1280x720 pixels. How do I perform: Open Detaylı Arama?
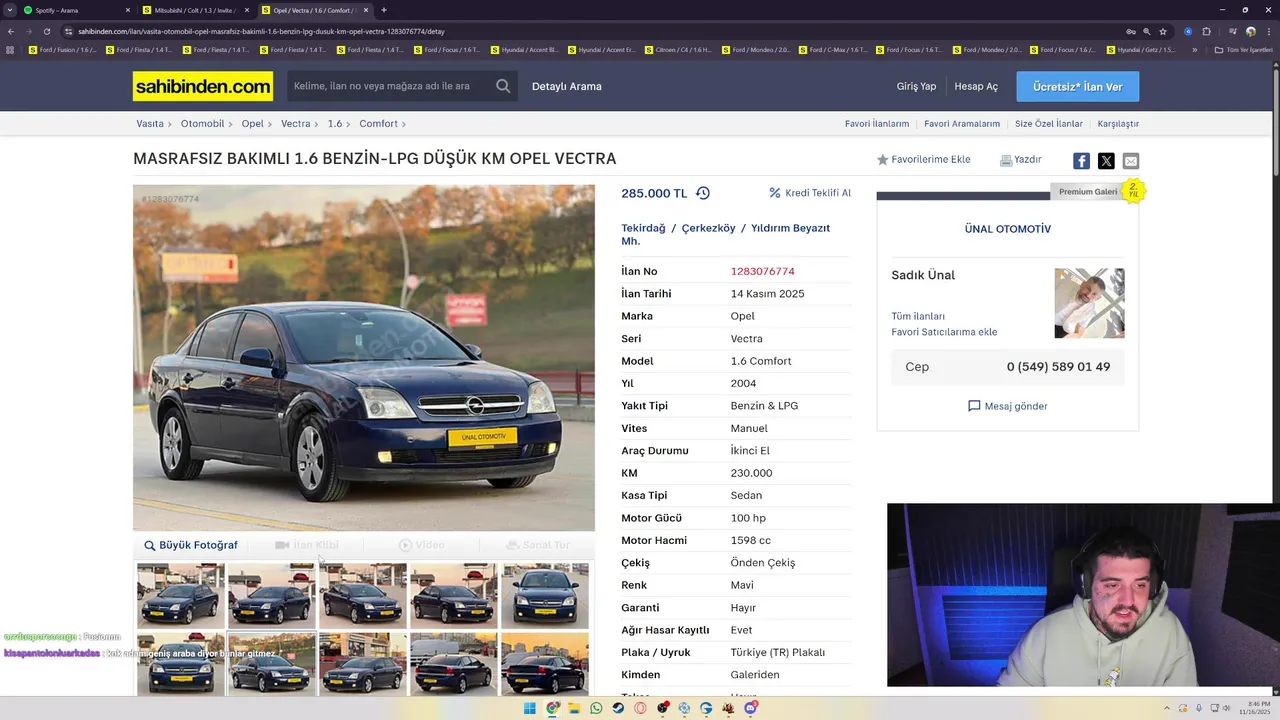[566, 86]
